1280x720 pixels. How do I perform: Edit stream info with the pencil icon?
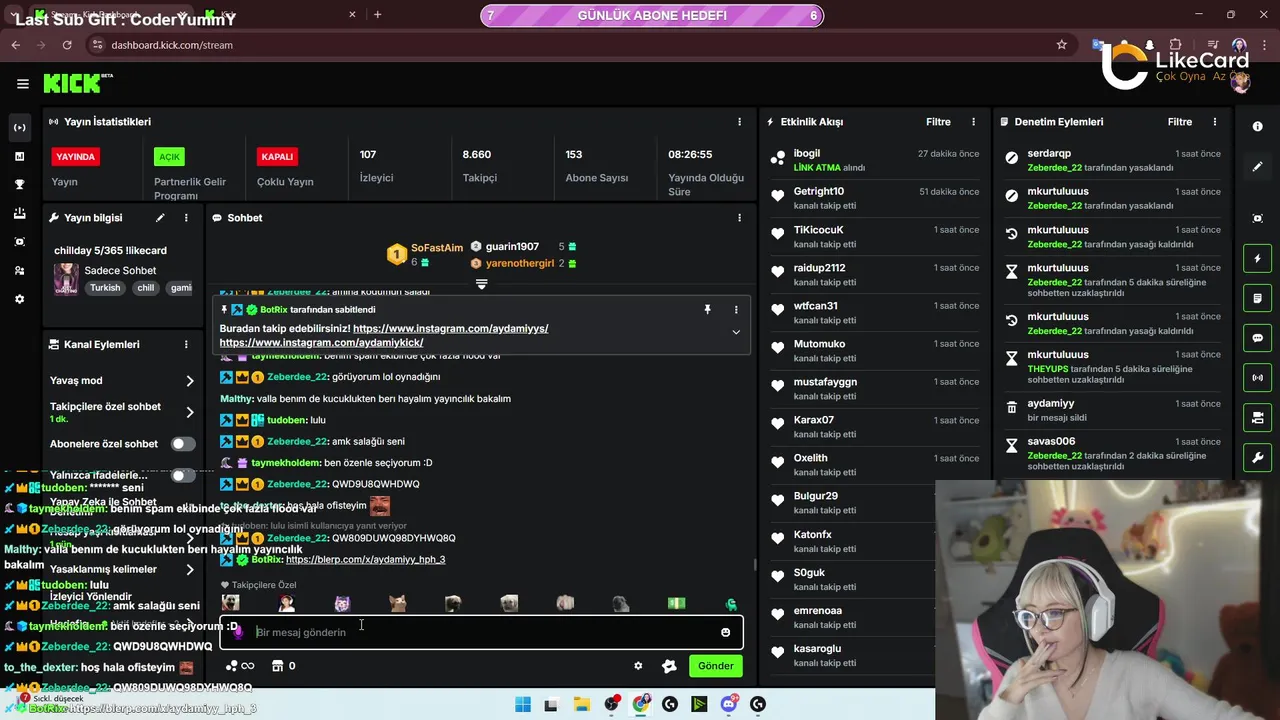coord(160,218)
